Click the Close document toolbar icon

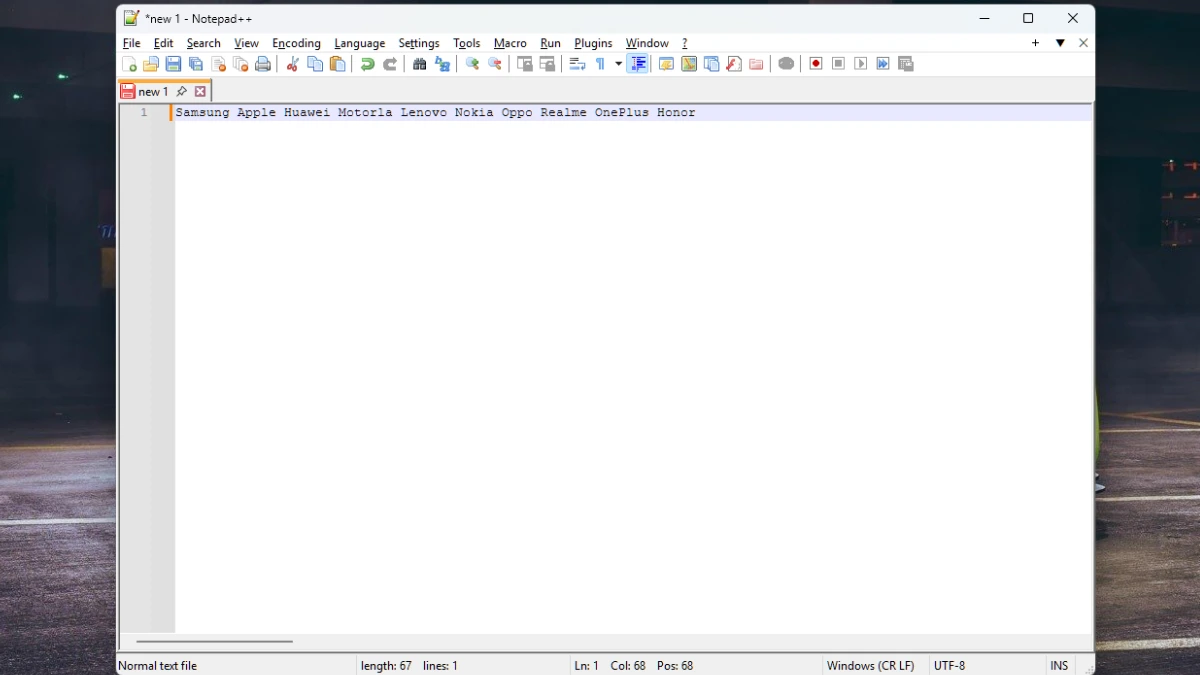(x=218, y=64)
